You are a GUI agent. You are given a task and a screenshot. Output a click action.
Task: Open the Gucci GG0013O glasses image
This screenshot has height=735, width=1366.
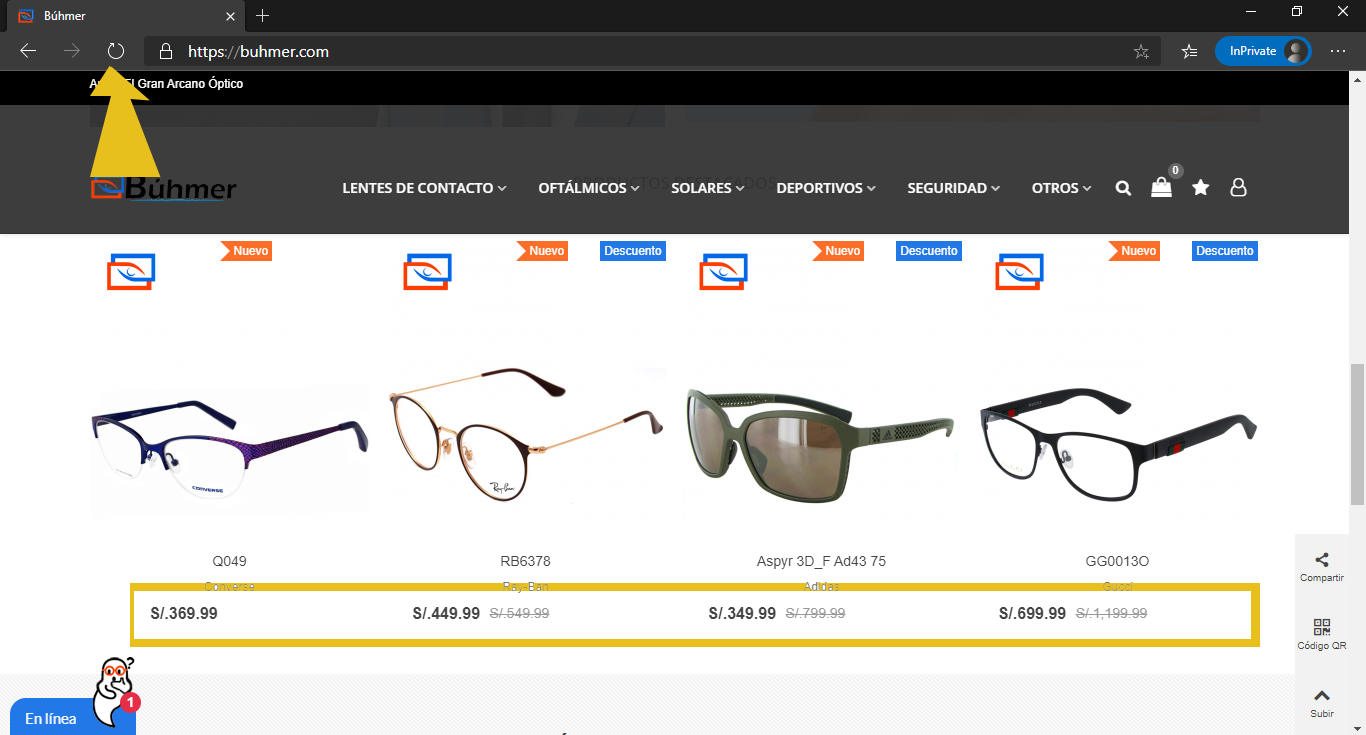tap(1118, 447)
